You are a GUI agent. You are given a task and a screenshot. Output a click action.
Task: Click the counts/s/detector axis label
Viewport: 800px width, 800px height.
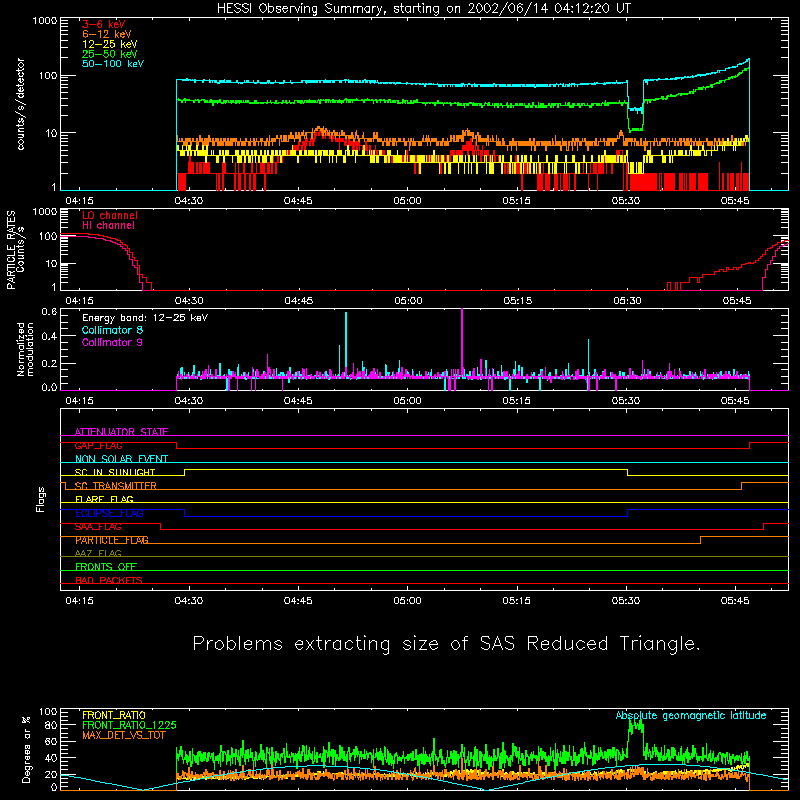click(21, 104)
